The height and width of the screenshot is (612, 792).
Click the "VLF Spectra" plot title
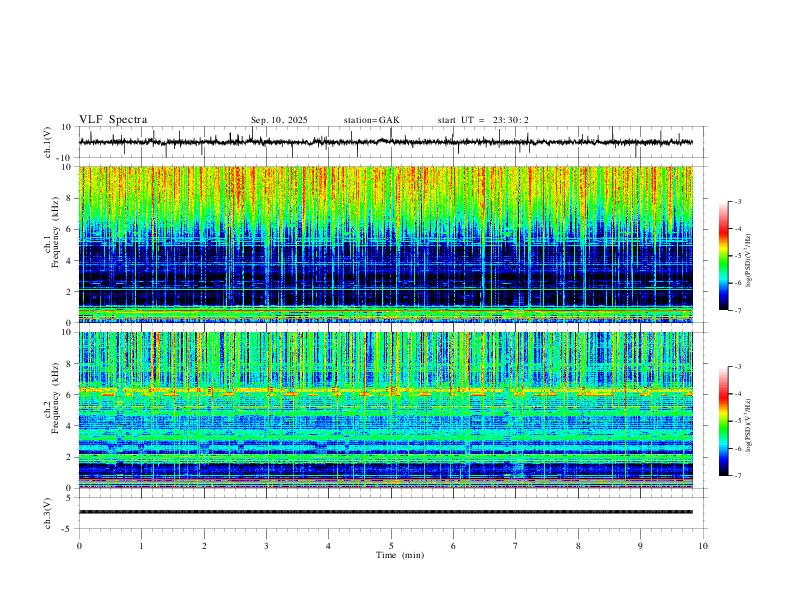click(113, 120)
